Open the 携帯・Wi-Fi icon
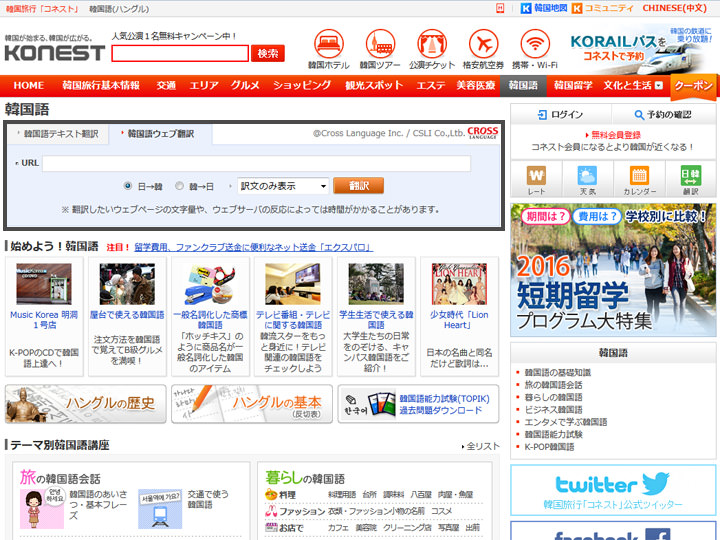 coord(535,44)
